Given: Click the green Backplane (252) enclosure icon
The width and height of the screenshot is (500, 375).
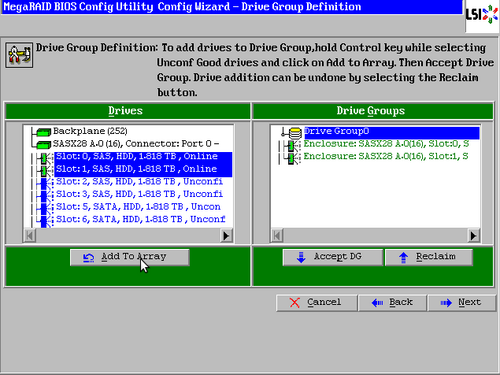Looking at the screenshot, I should [43, 132].
